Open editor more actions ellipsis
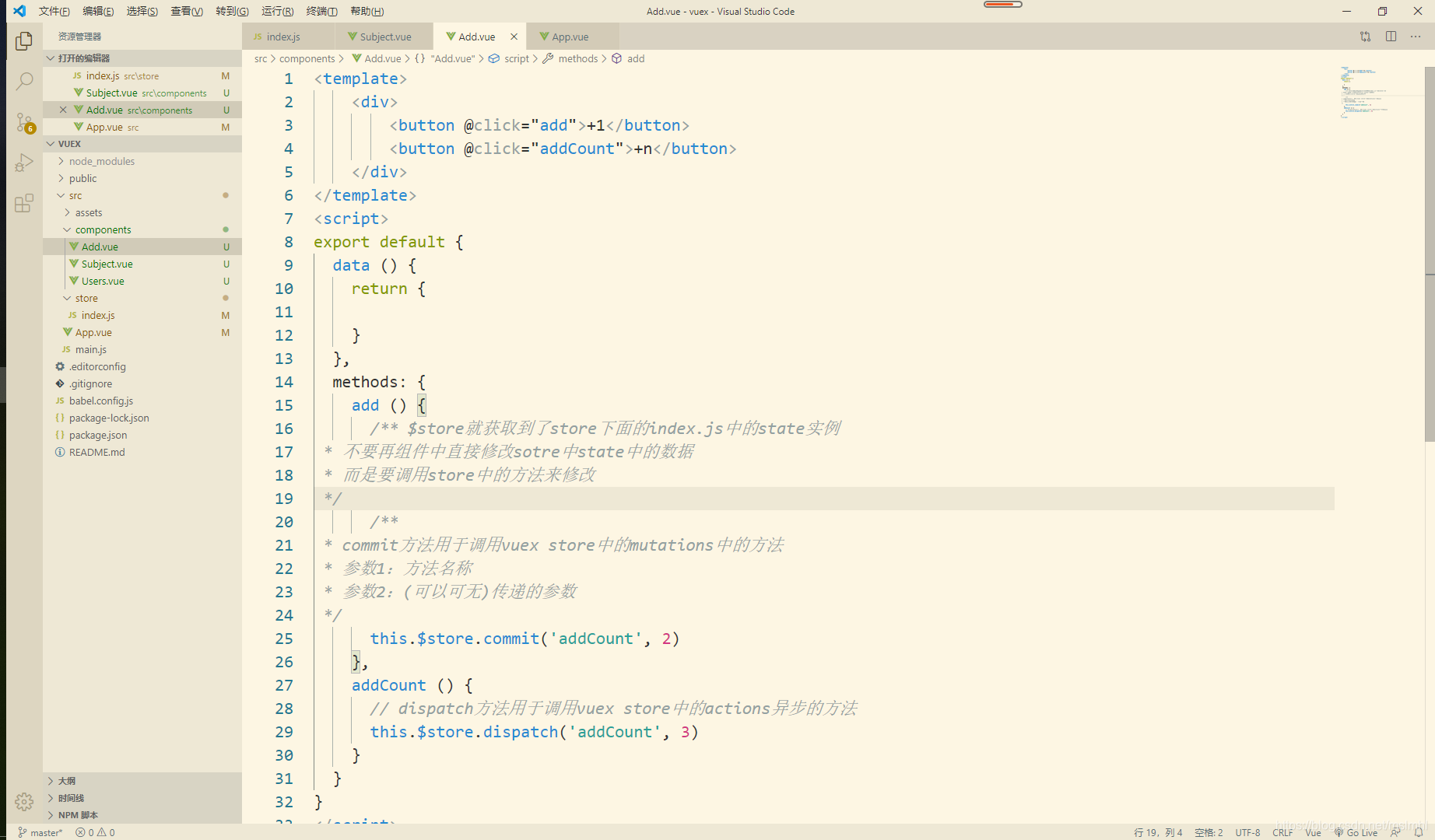The height and width of the screenshot is (840, 1435). pyautogui.click(x=1416, y=37)
